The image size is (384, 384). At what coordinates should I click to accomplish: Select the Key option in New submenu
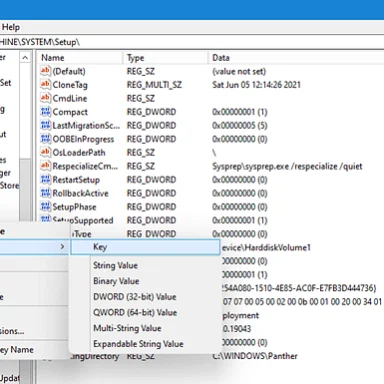coord(145,247)
